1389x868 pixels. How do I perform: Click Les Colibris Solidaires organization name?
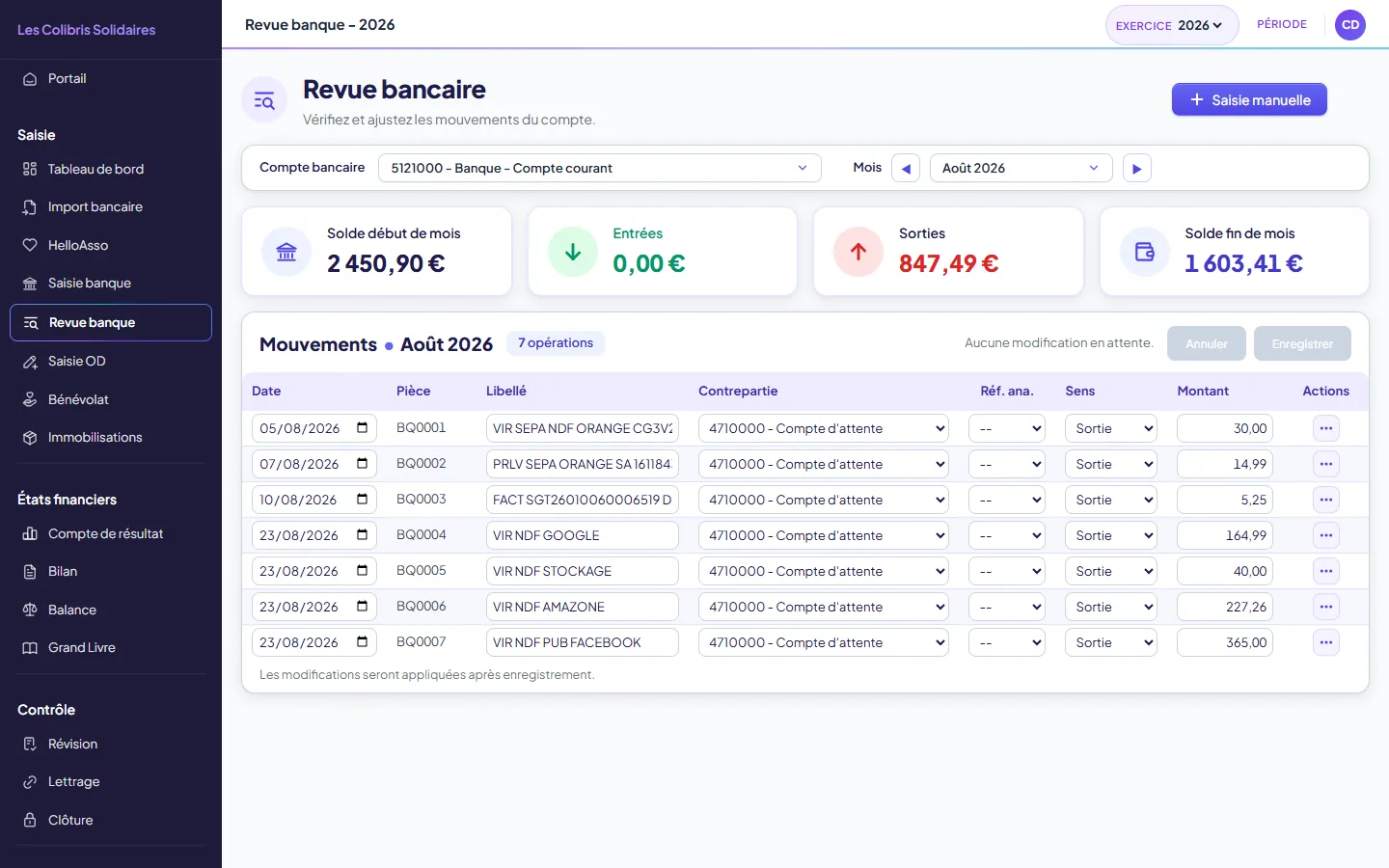pyautogui.click(x=87, y=30)
